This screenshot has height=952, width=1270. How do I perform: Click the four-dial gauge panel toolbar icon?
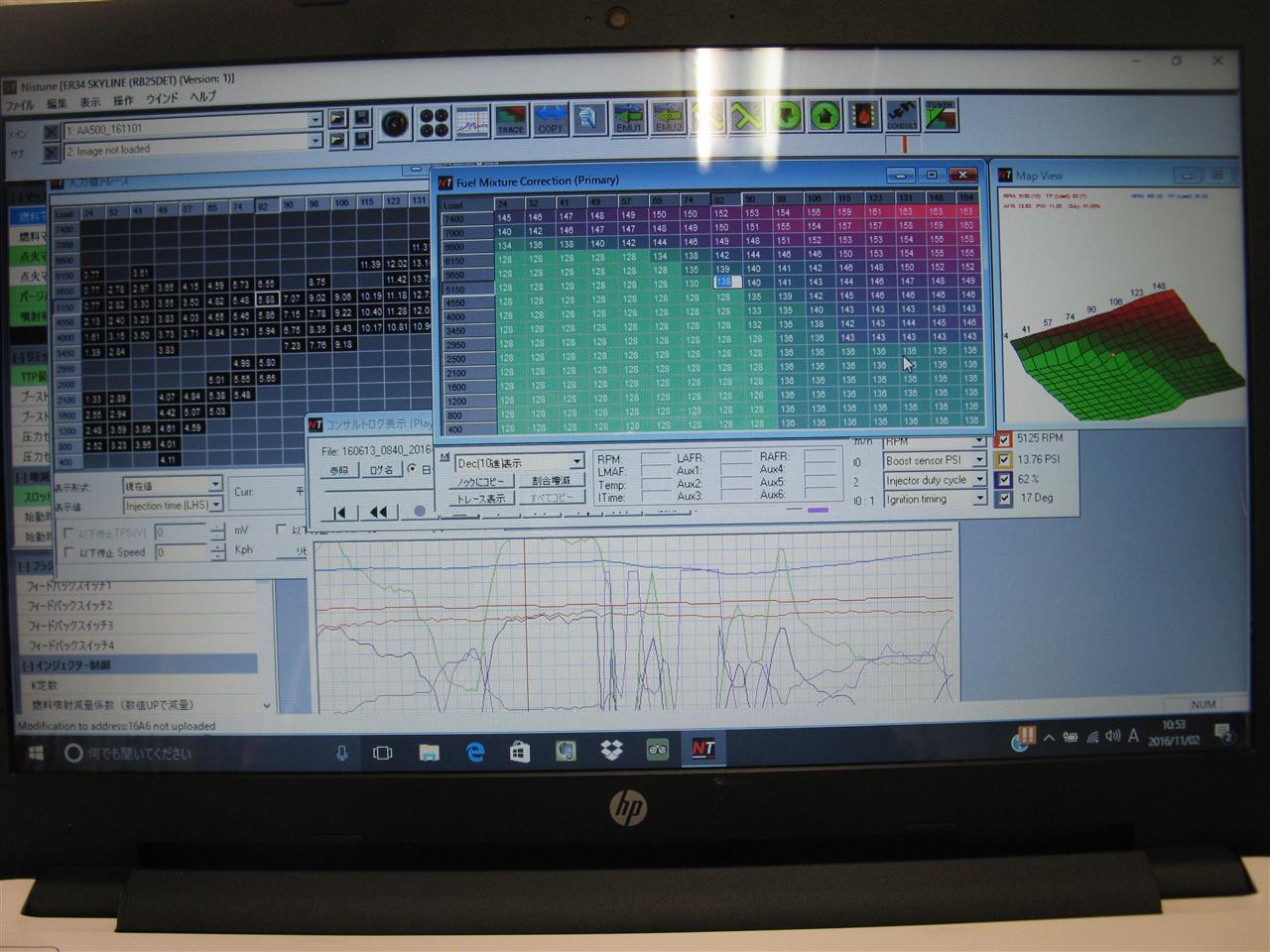(x=434, y=122)
